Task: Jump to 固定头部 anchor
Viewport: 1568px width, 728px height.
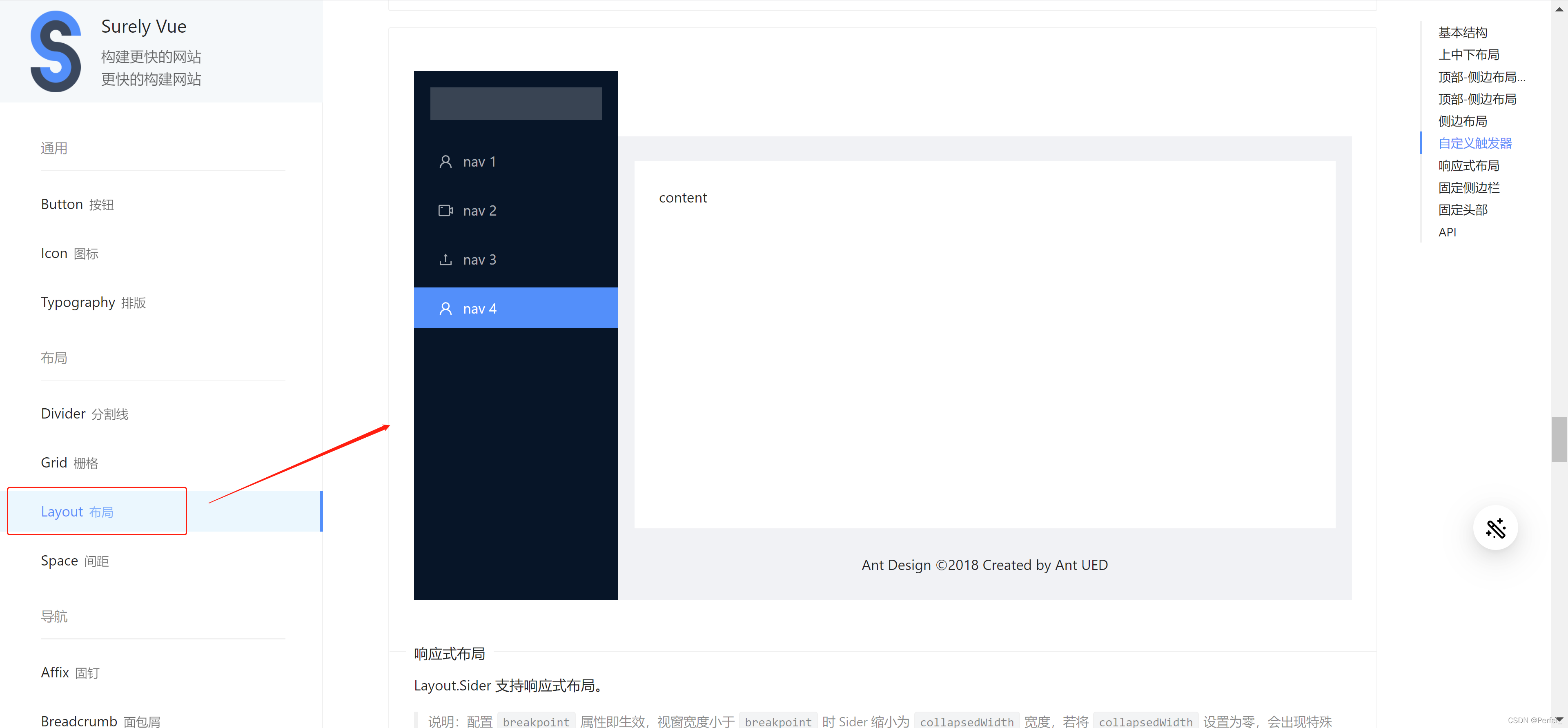Action: click(x=1462, y=210)
